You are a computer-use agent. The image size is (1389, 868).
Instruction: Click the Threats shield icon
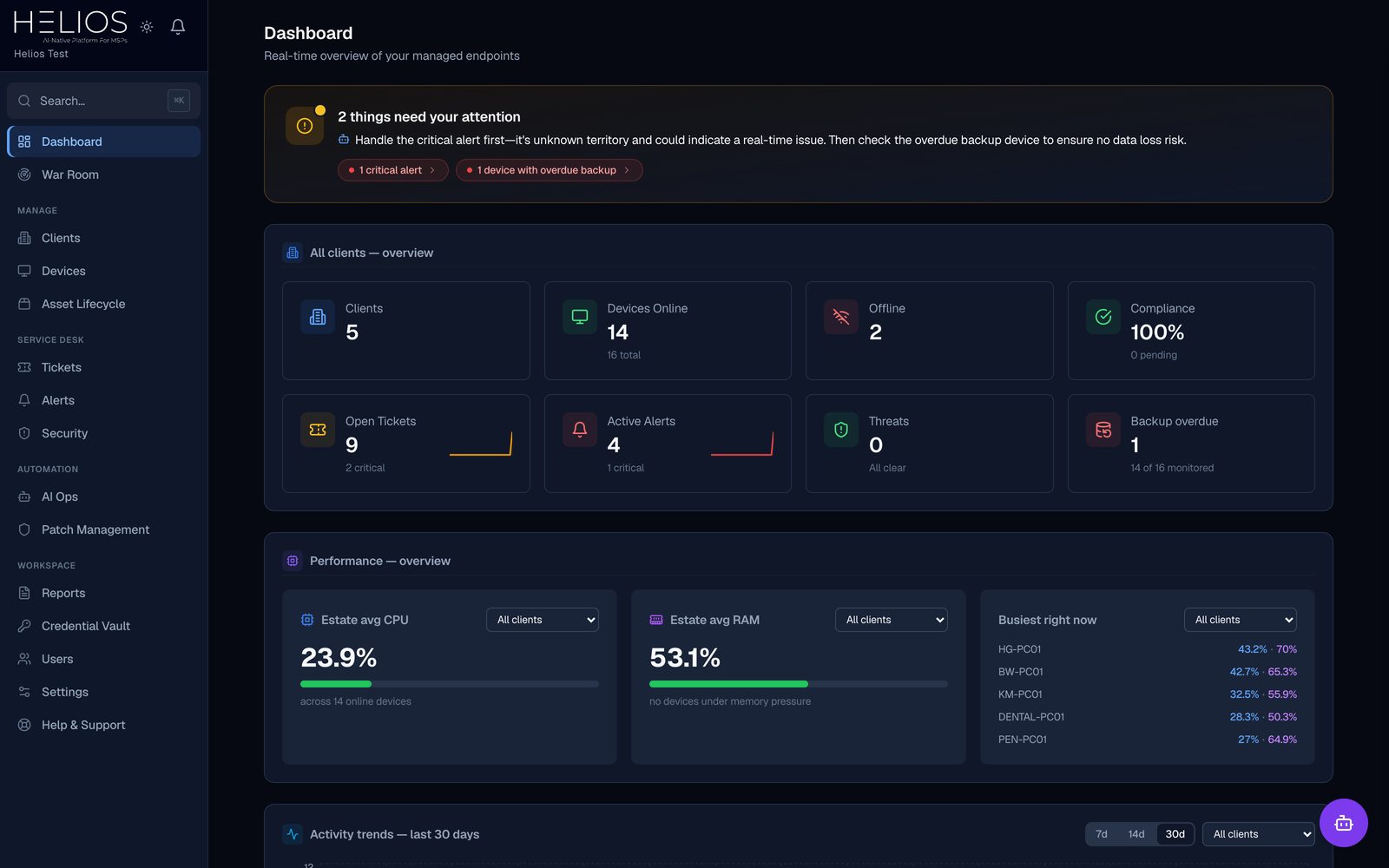pos(841,430)
